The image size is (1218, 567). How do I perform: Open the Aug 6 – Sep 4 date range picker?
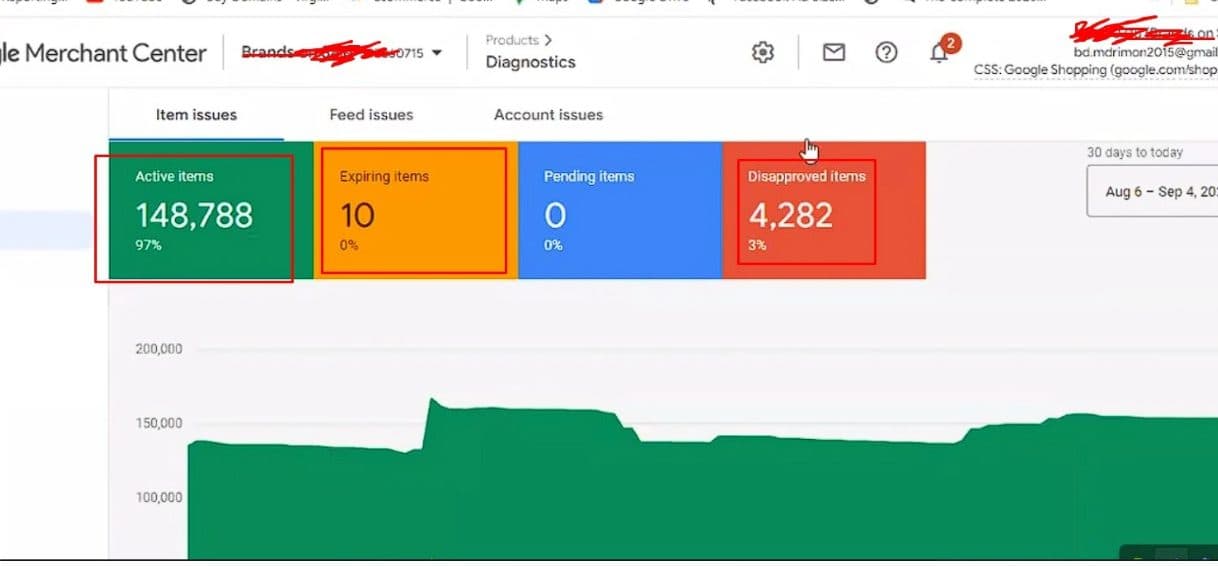pos(1152,192)
